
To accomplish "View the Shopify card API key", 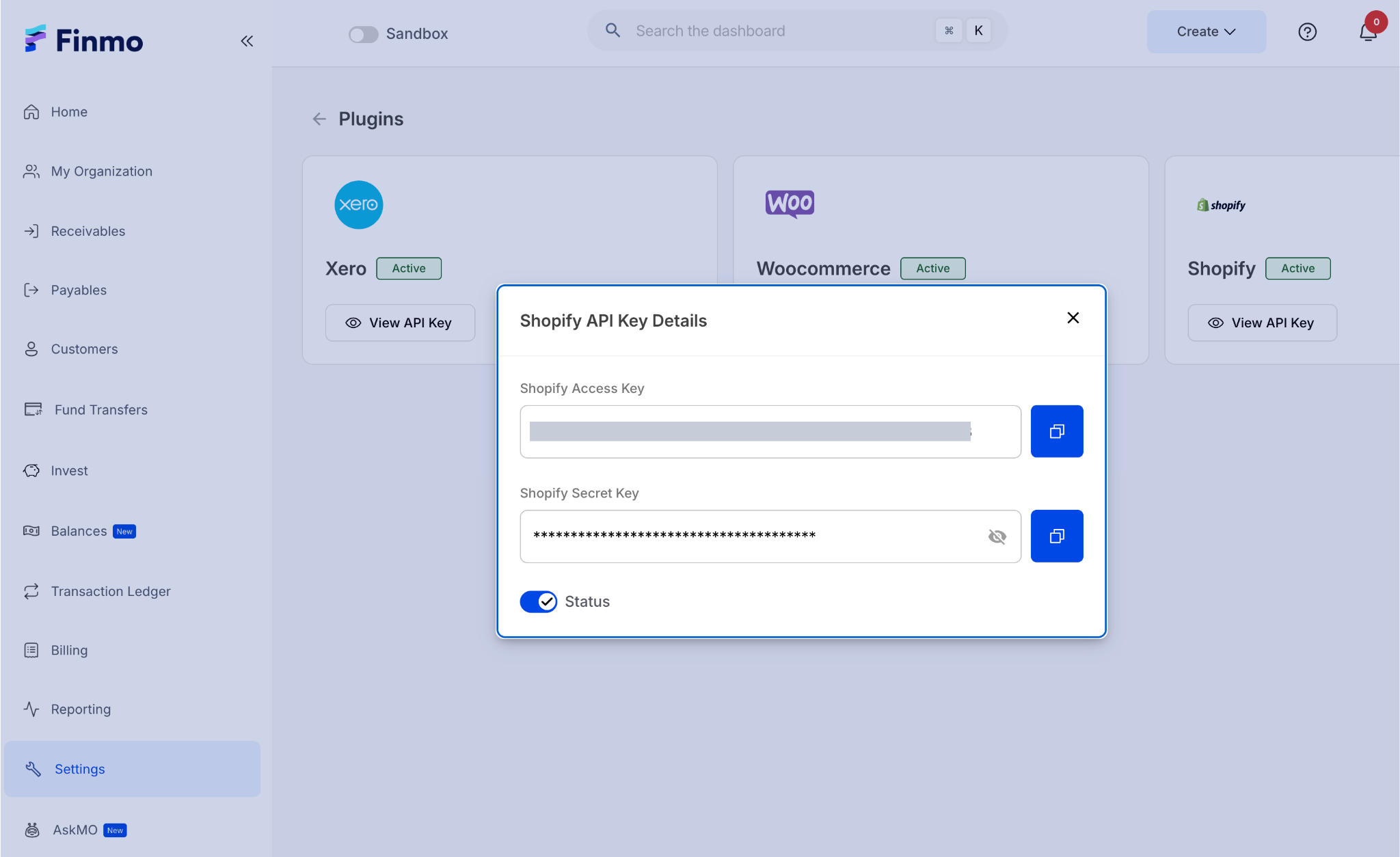I will click(x=1262, y=323).
